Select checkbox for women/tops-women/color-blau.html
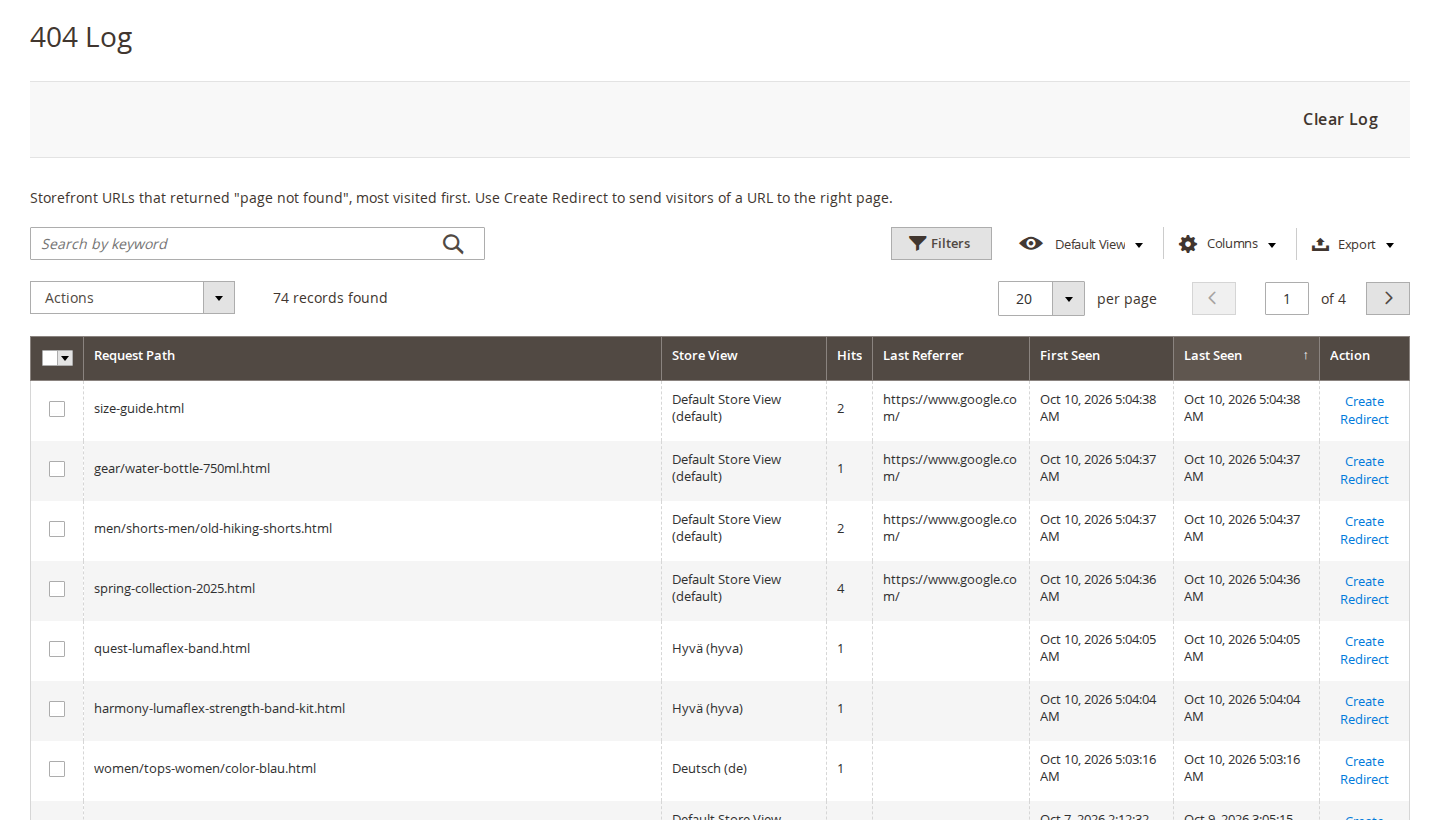Screen dimensions: 1440x820 pyautogui.click(x=57, y=768)
